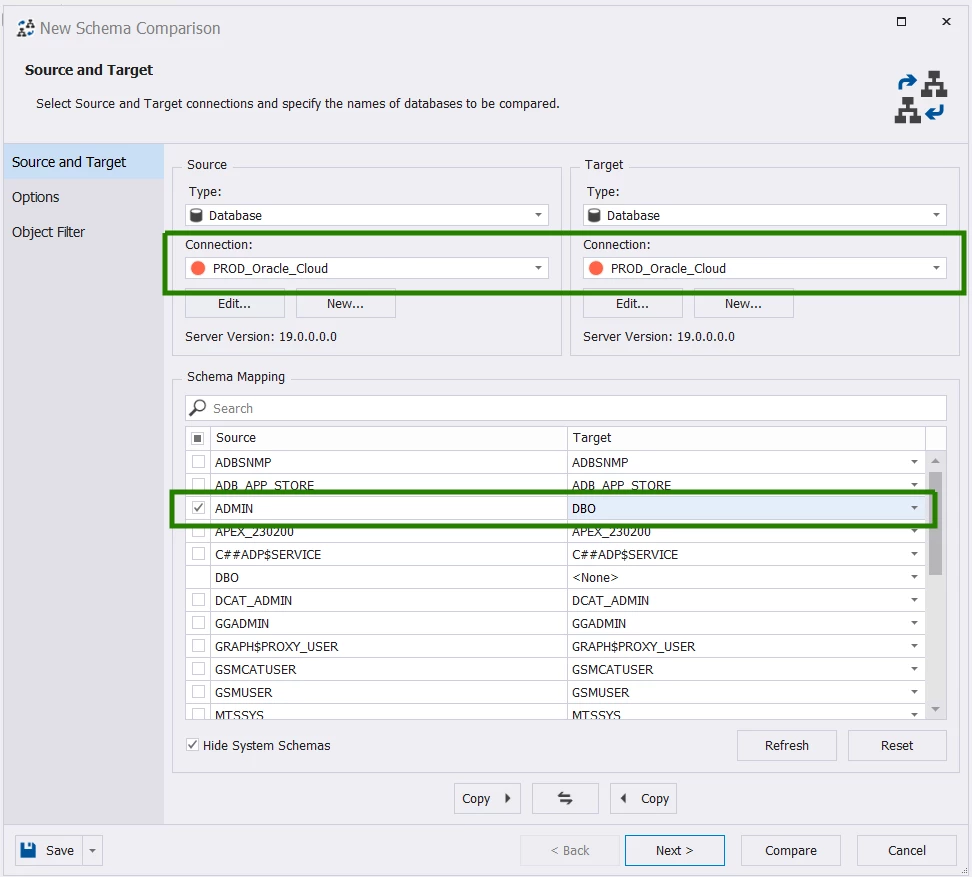Click the Target connection New button
The image size is (972, 877).
(x=743, y=303)
